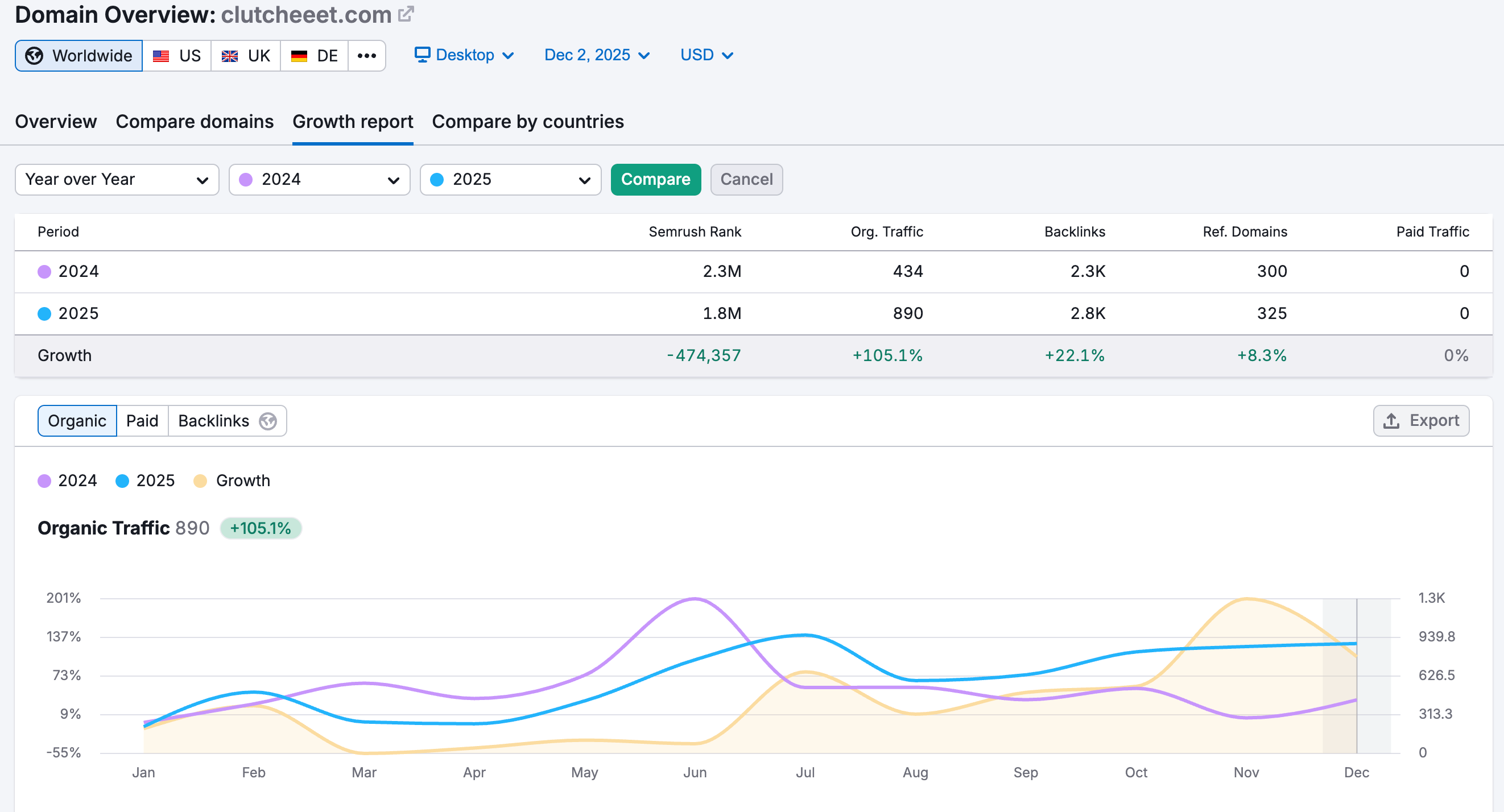The image size is (1504, 812).
Task: Select the US flag database
Action: (x=177, y=56)
